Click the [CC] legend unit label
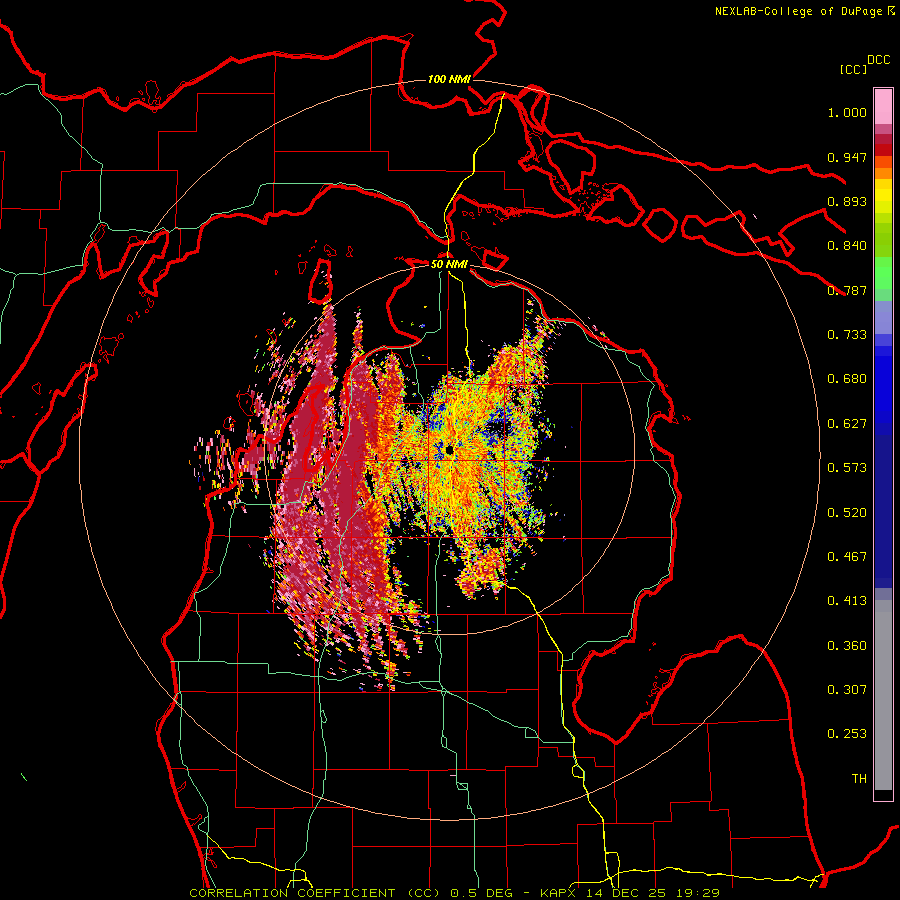900x900 pixels. click(x=854, y=69)
